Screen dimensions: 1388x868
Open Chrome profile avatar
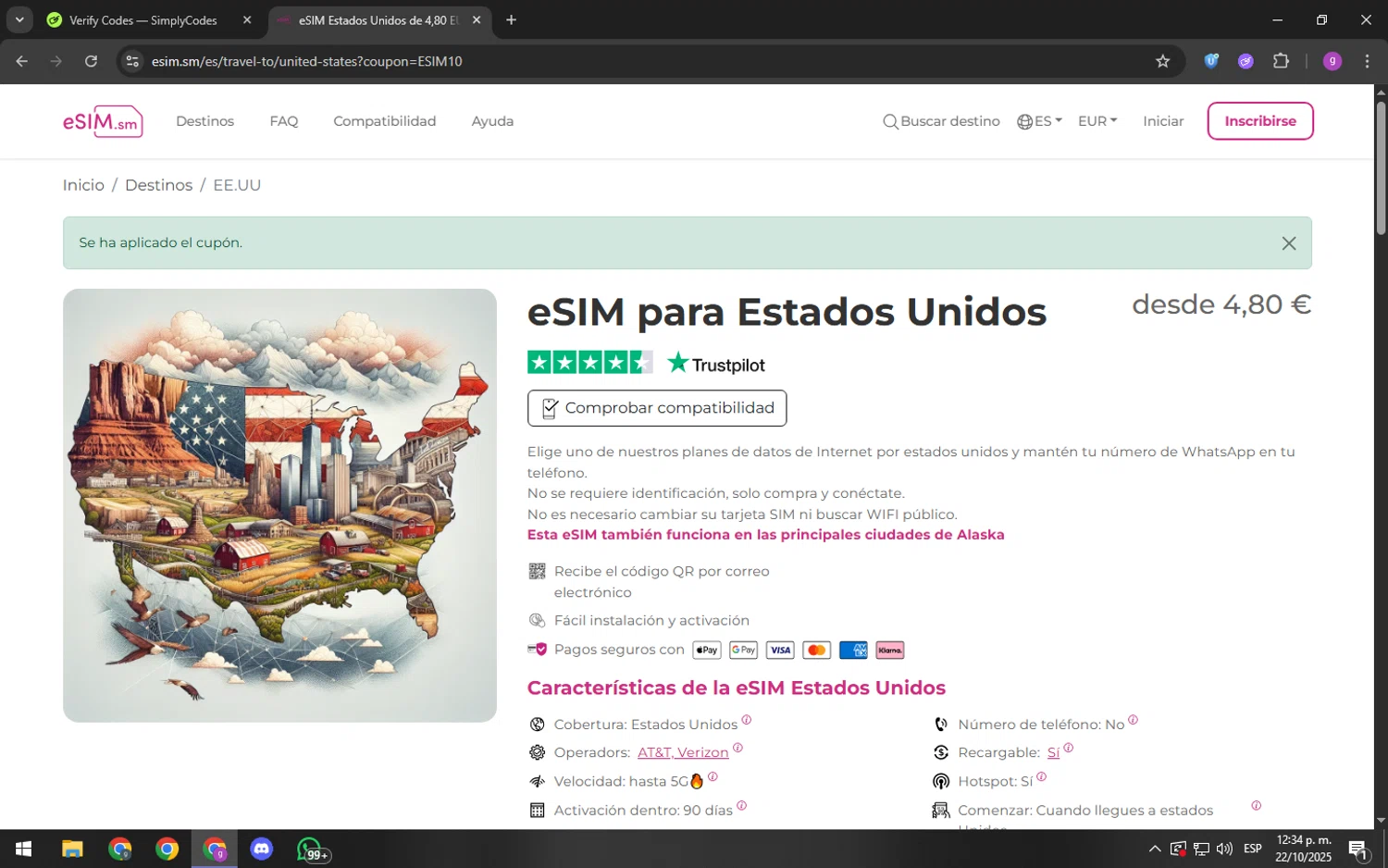click(x=1332, y=61)
